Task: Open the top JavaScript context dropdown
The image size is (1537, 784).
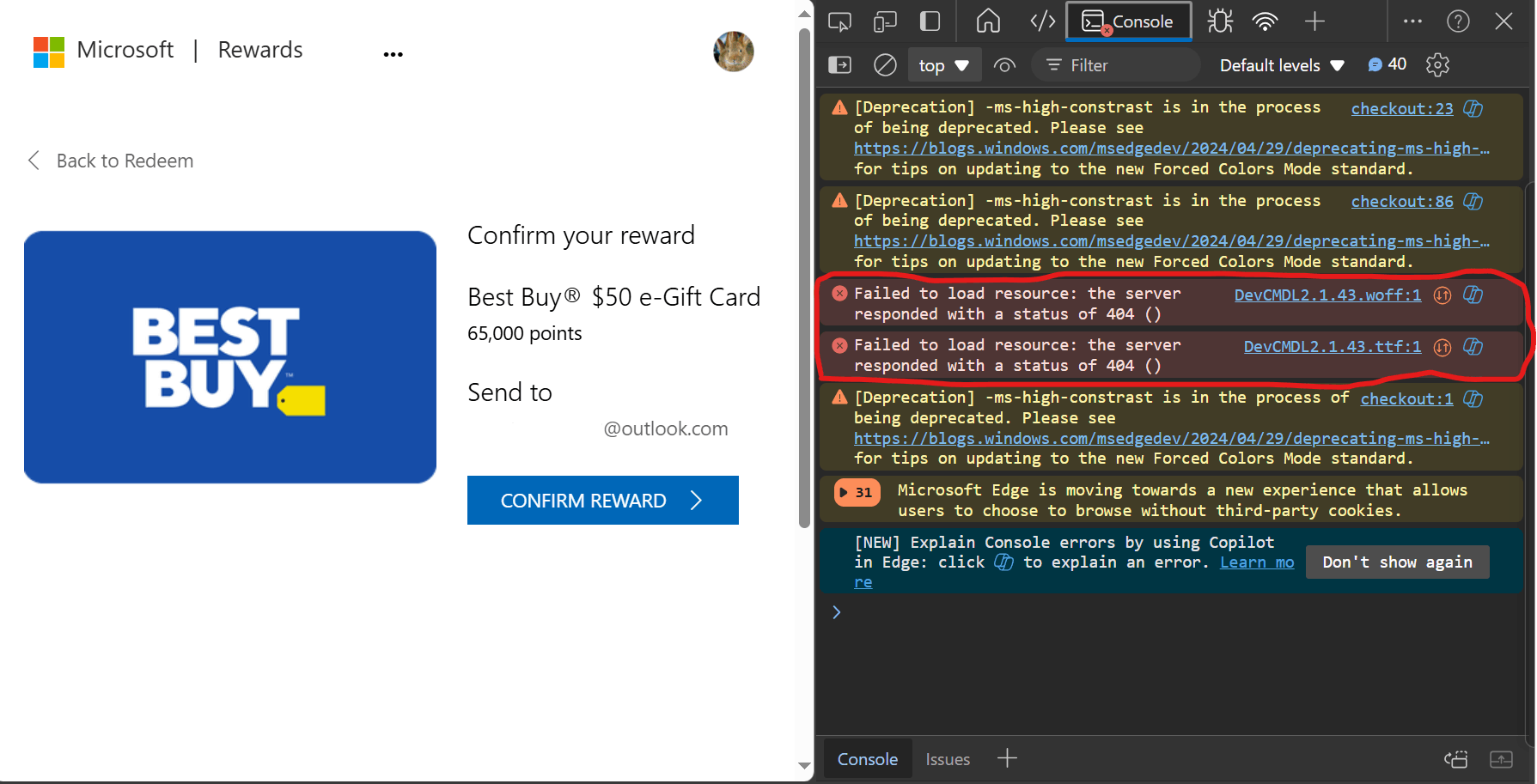Action: point(944,65)
